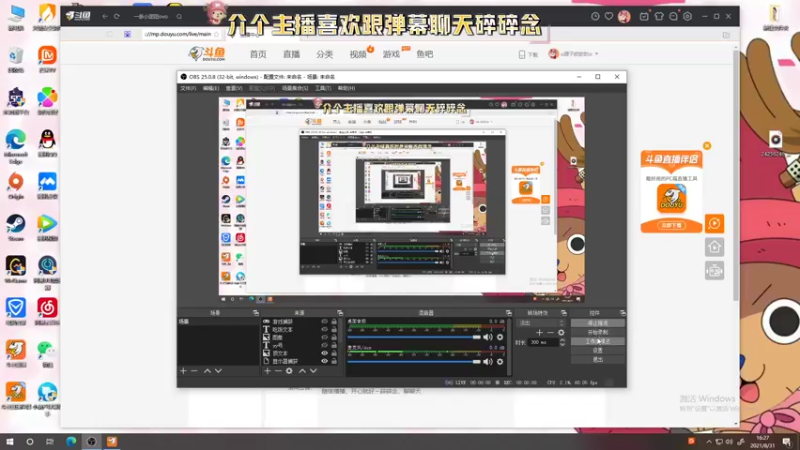Viewport: 800px width, 450px height.
Task: Click the heart favorites icon in title bar
Action: click(609, 16)
